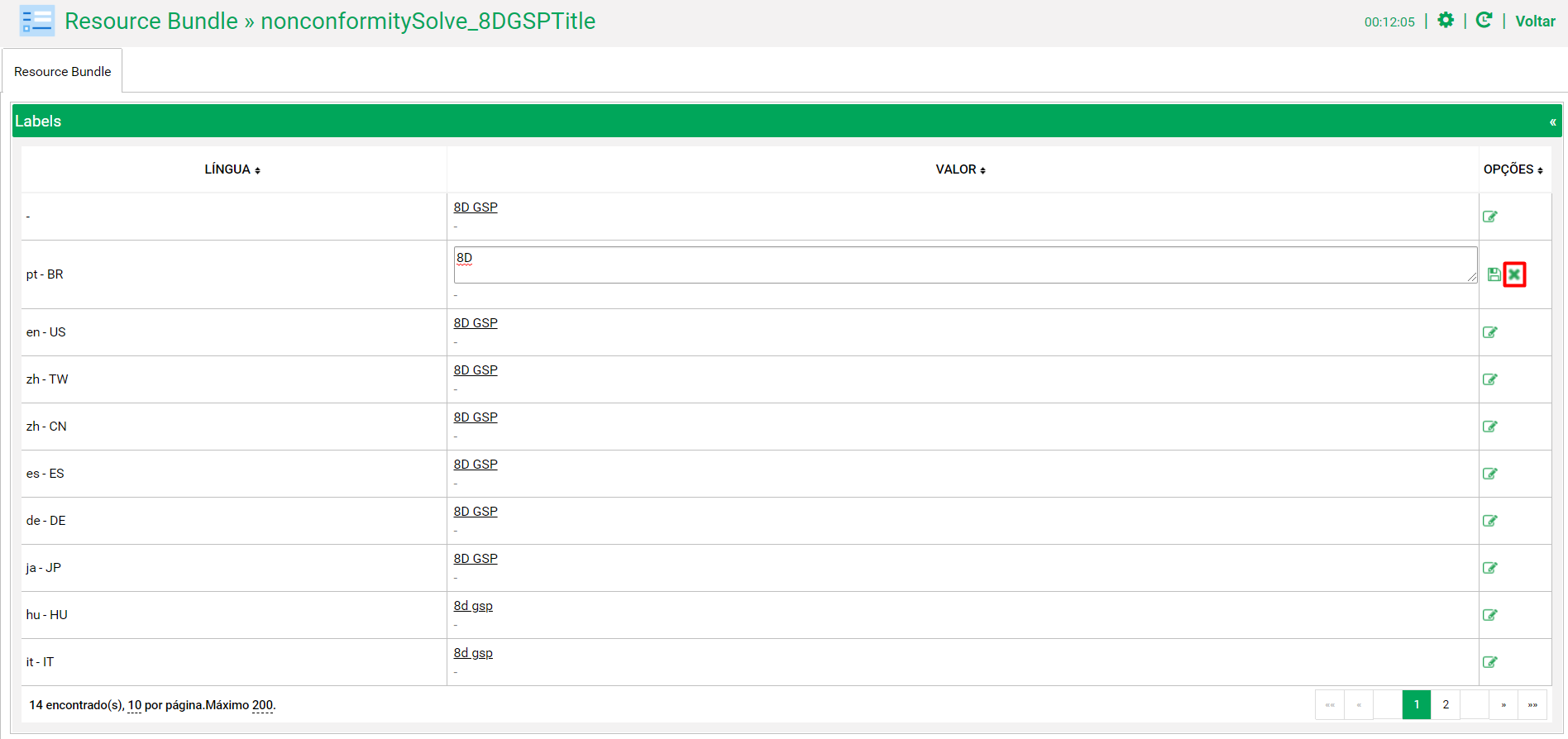
Task: Click the pt - BR value text field
Action: point(965,265)
